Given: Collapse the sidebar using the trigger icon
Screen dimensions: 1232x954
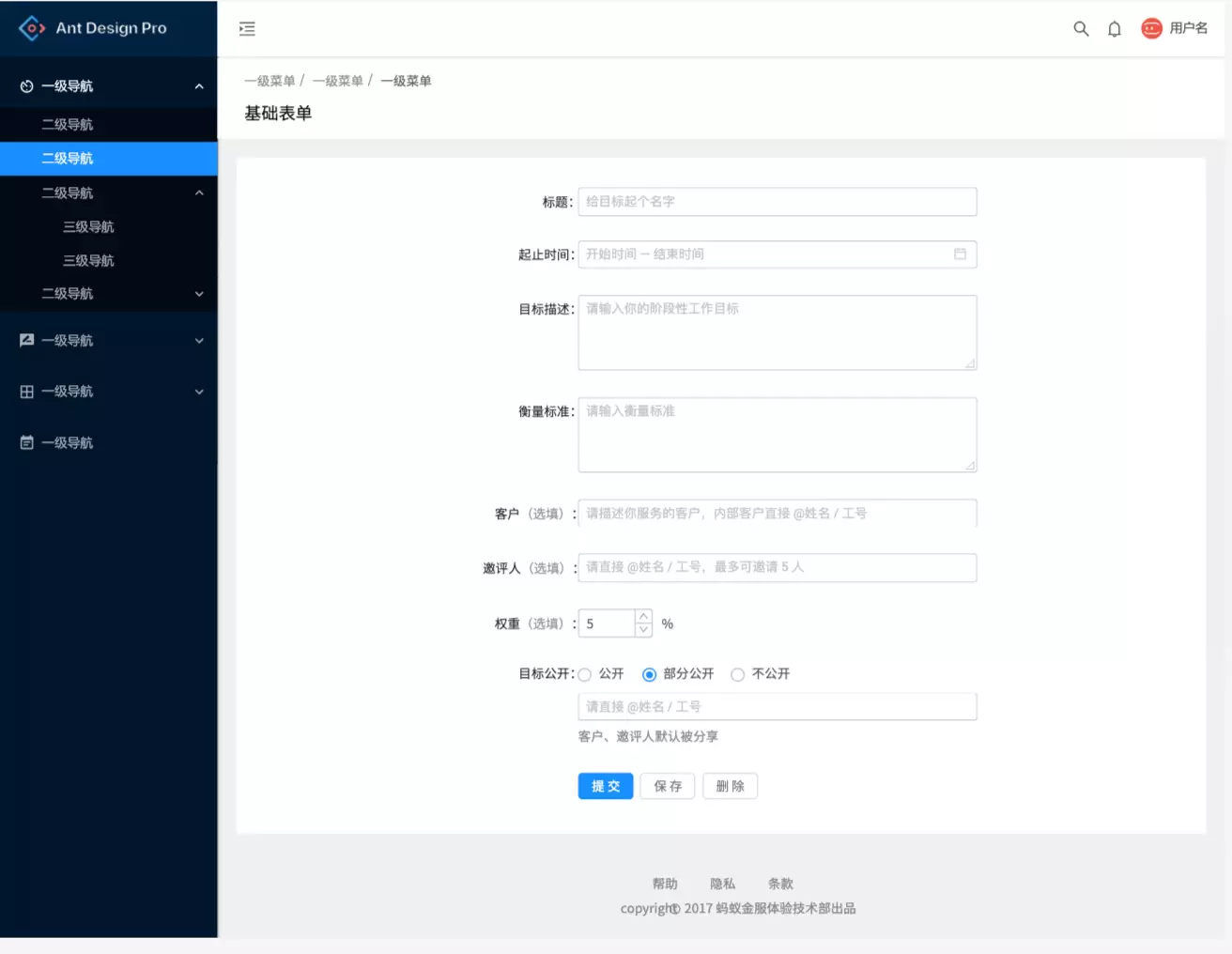Looking at the screenshot, I should point(247,29).
